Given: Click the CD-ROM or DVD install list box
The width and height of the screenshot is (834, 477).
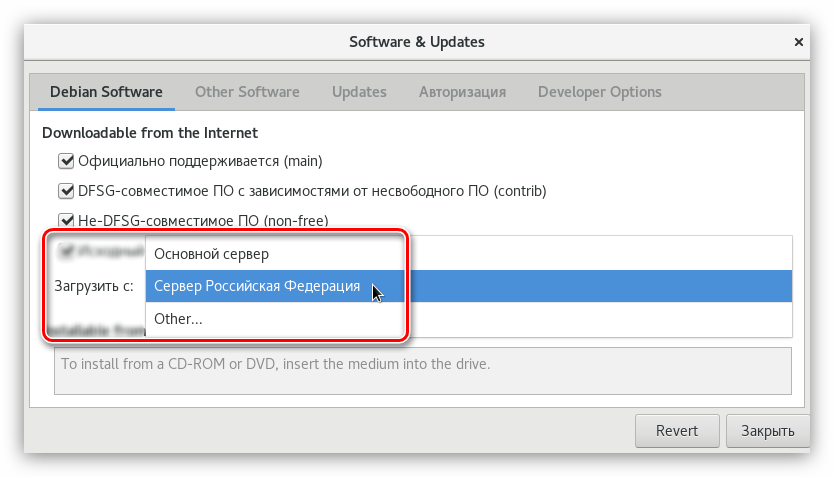Looking at the screenshot, I should pos(423,370).
